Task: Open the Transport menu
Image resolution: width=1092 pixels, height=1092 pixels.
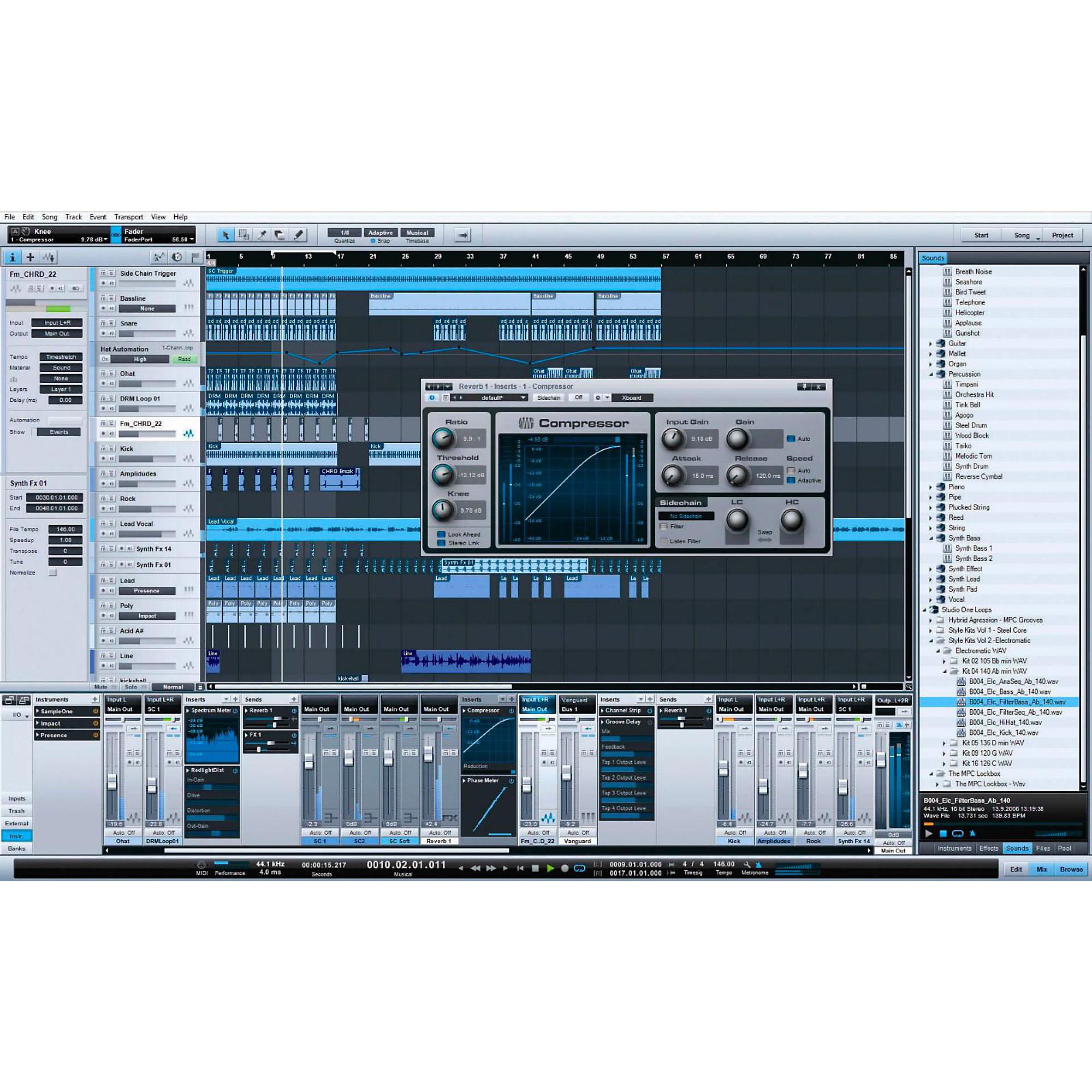Action: [x=128, y=216]
